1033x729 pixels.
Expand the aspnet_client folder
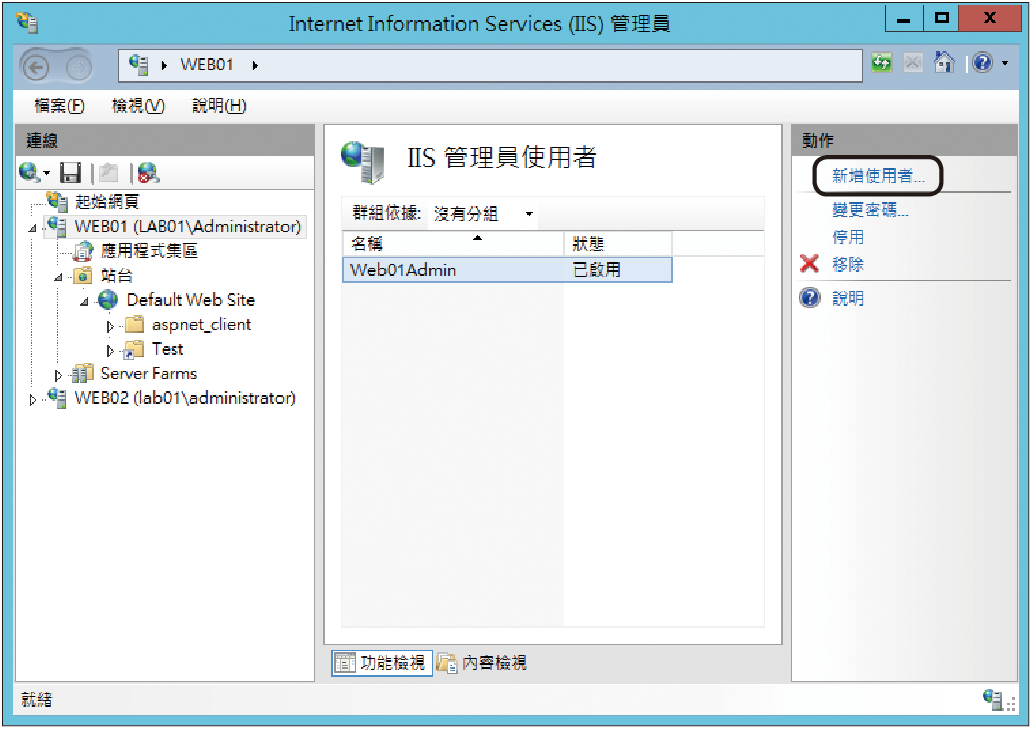pyautogui.click(x=110, y=326)
